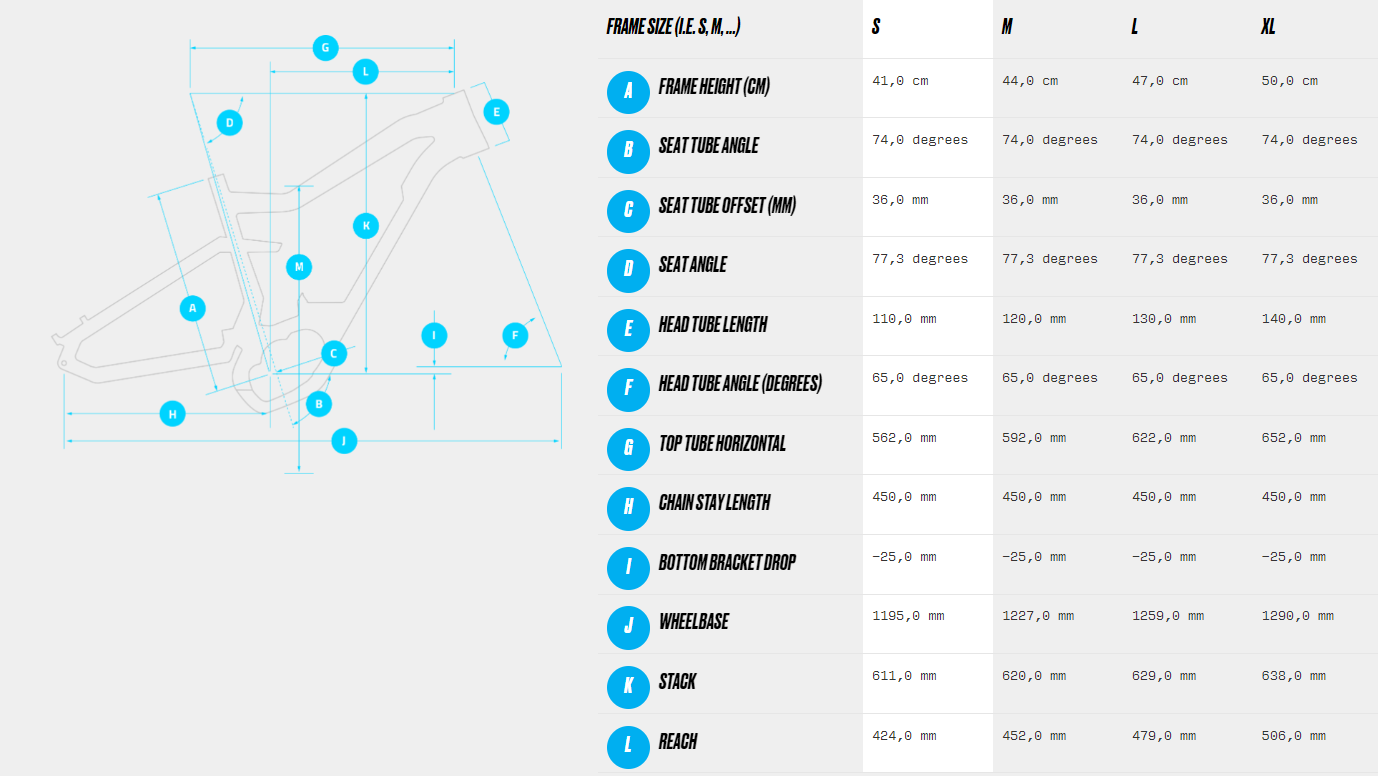Click the Frame Height 'A' circle in table
The height and width of the screenshot is (776, 1378).
[x=628, y=91]
